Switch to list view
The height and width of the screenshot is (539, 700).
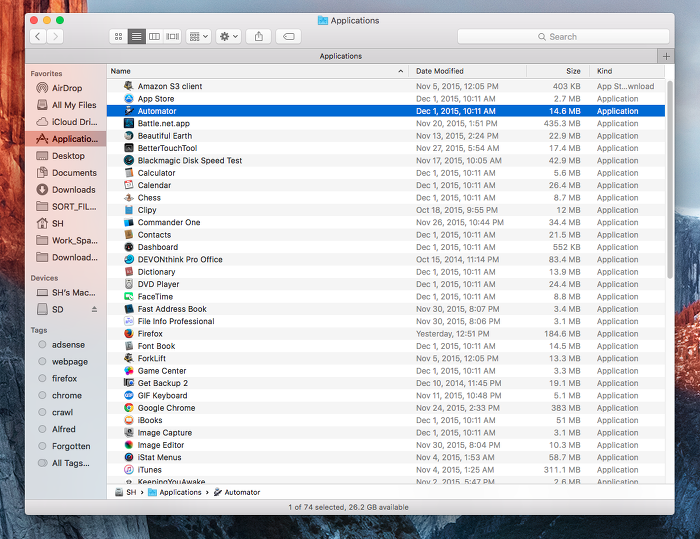tap(137, 37)
